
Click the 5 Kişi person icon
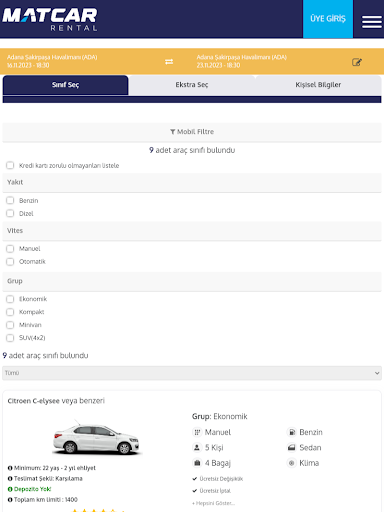(x=197, y=448)
